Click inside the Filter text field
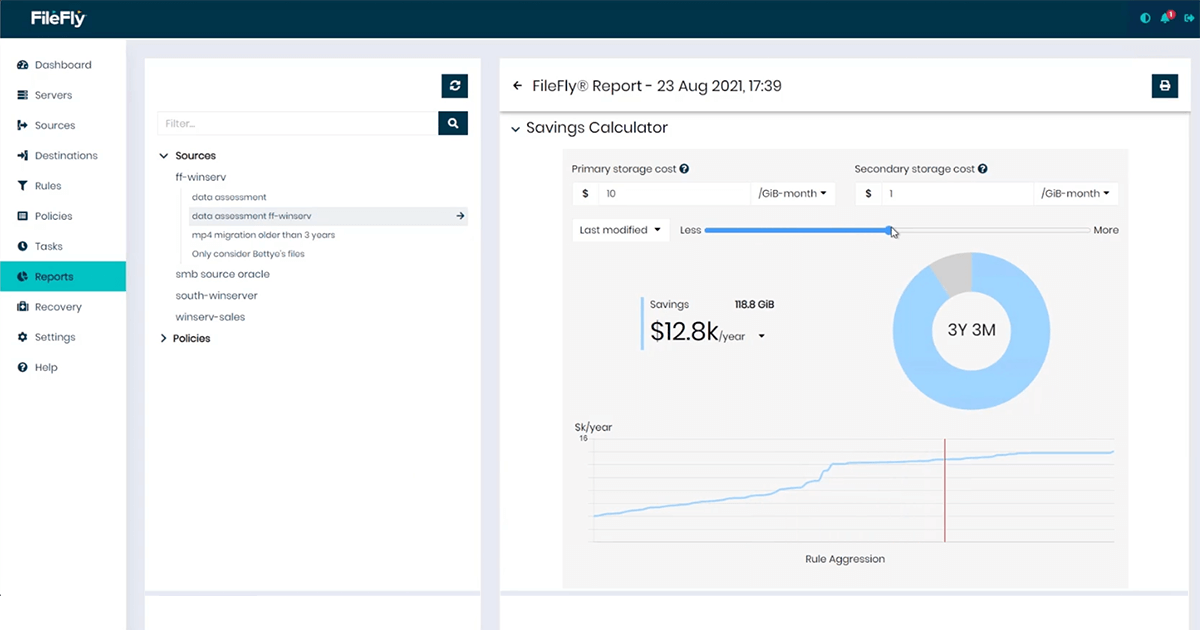The image size is (1200, 630). 290,123
